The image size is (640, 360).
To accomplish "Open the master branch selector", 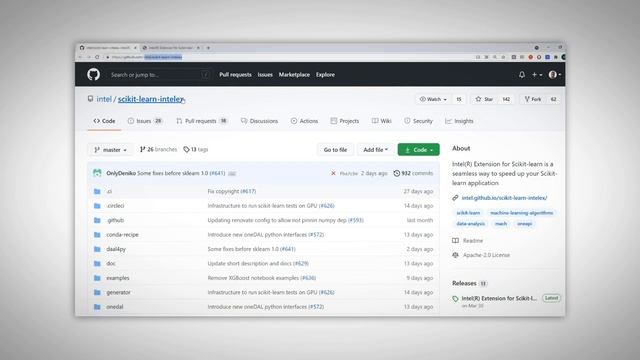I will (110, 150).
